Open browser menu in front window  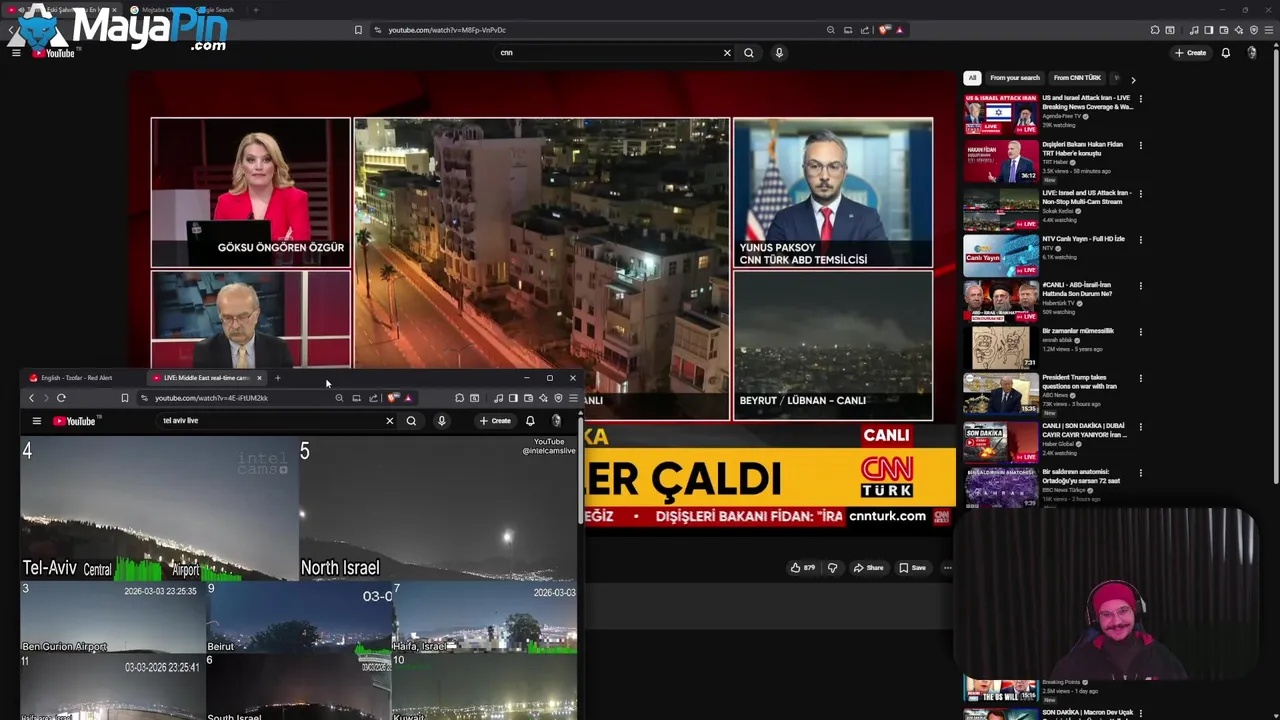(x=573, y=398)
